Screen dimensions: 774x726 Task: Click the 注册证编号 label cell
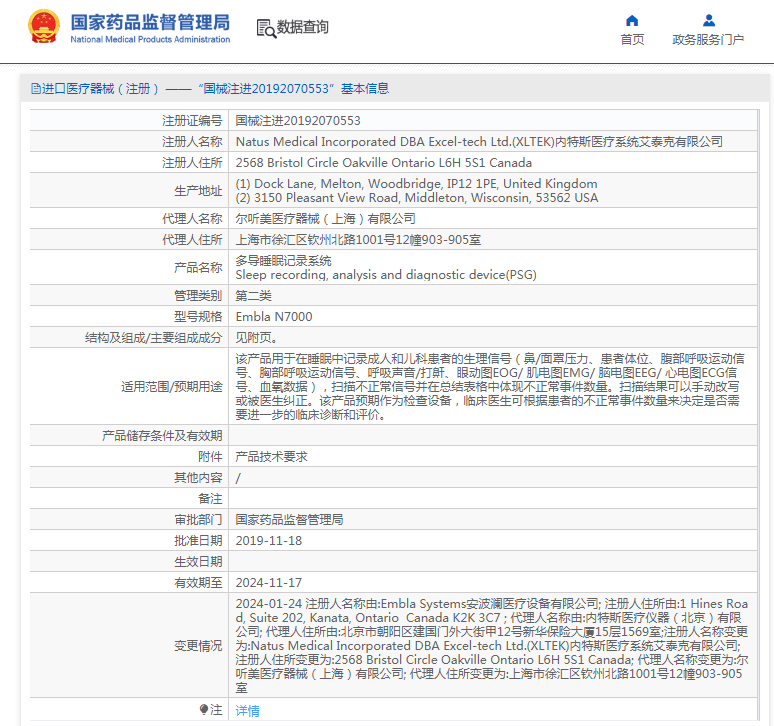pyautogui.click(x=192, y=120)
